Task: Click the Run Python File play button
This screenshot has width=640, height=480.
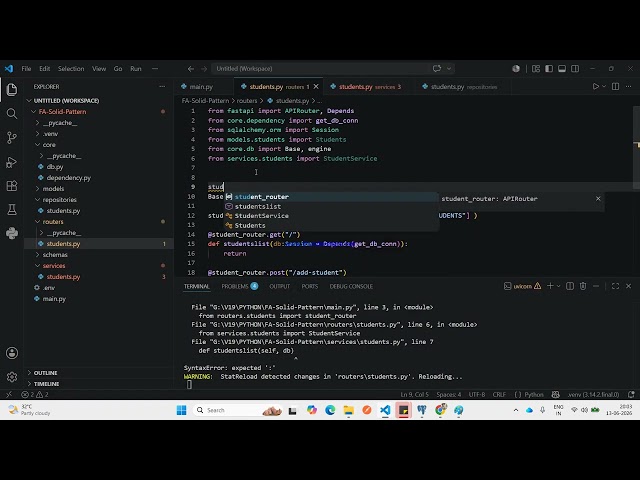Action: point(596,87)
